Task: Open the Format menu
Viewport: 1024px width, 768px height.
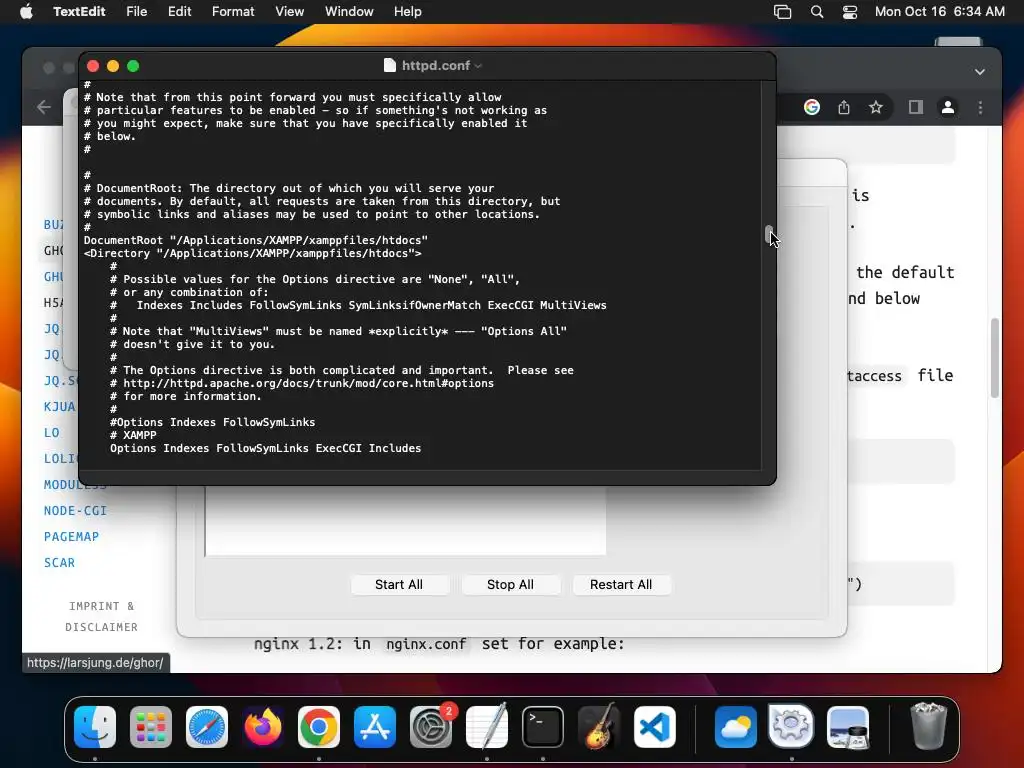Action: pos(233,12)
